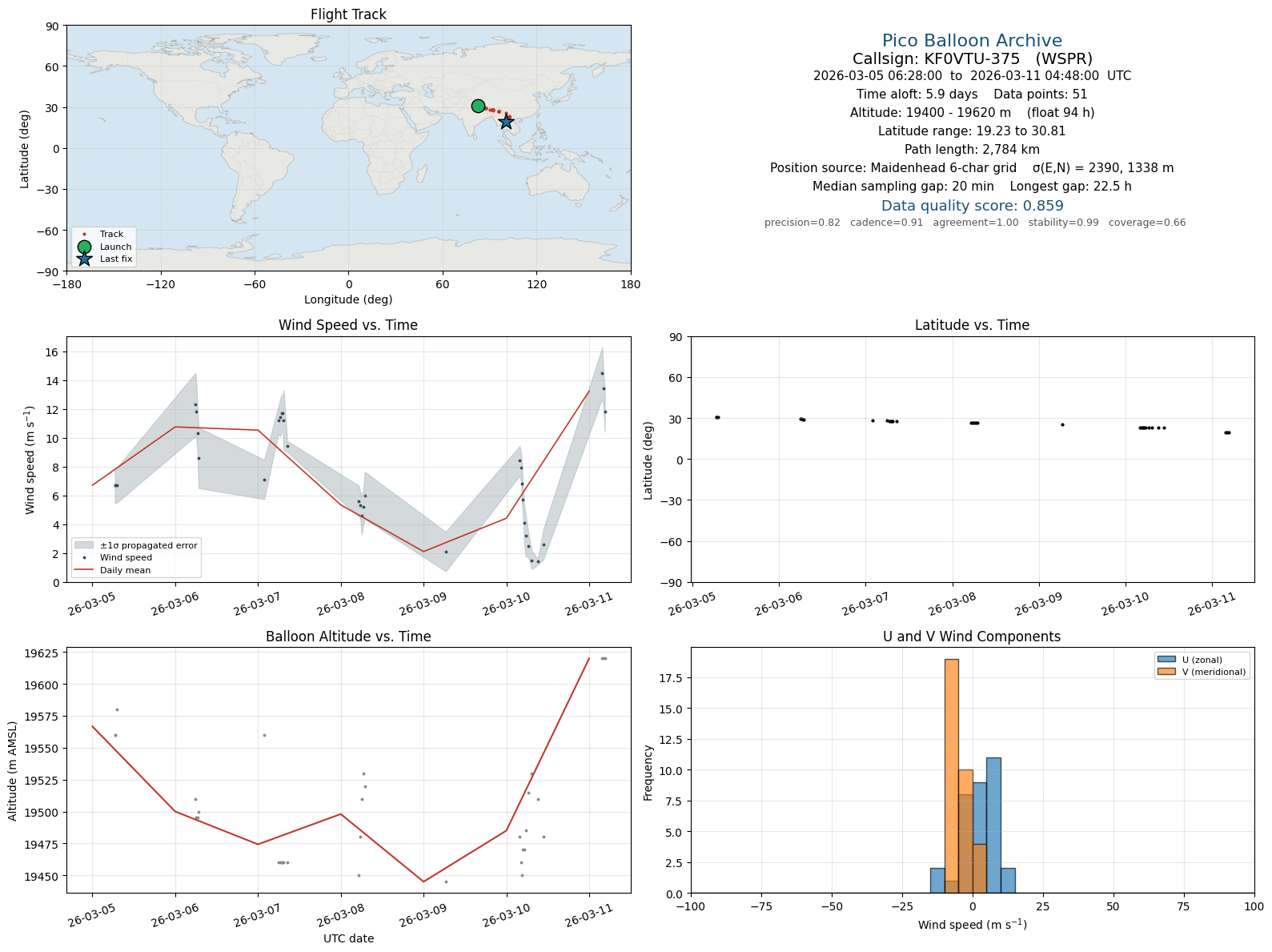Click the 19625 tick on the altitude axis
1272x952 pixels.
point(44,653)
